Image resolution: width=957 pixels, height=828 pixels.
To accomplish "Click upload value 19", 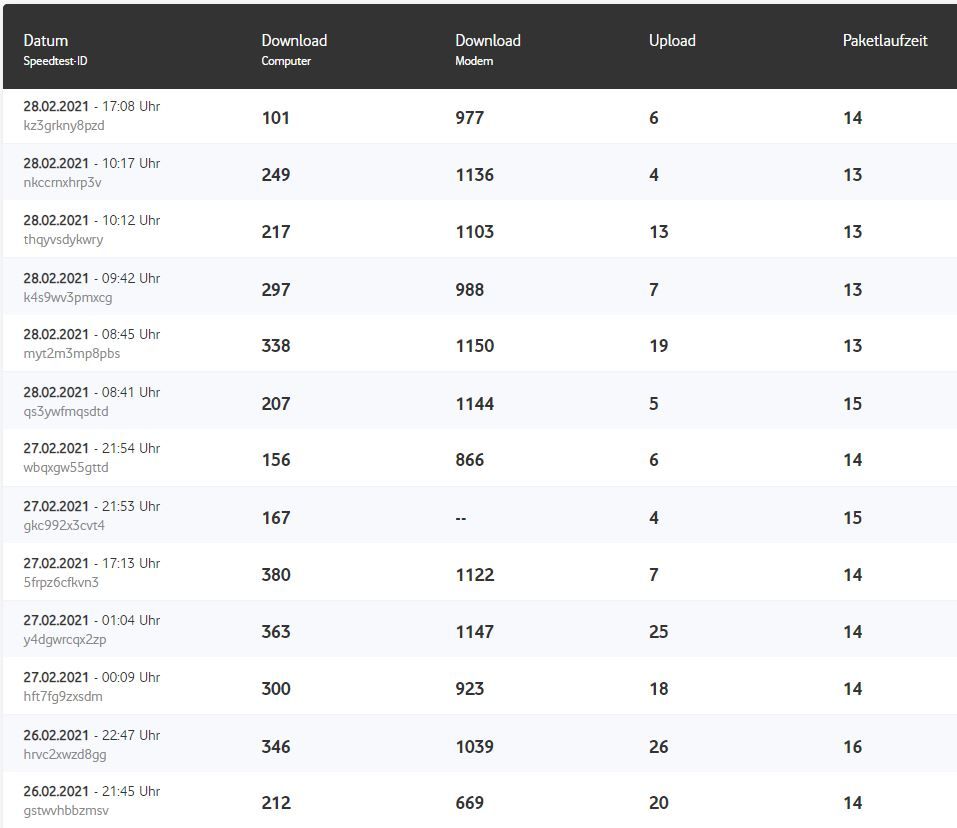I will 659,346.
